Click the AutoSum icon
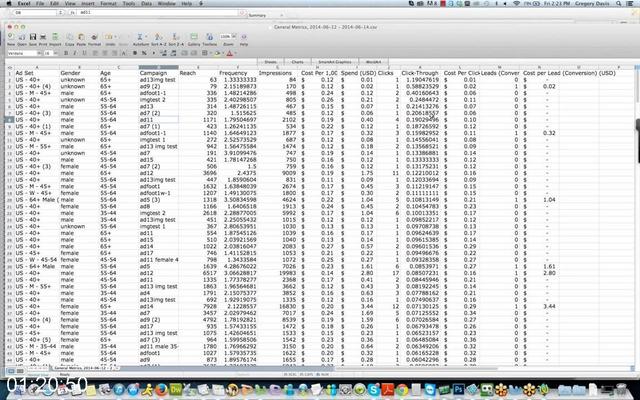 tap(140, 38)
